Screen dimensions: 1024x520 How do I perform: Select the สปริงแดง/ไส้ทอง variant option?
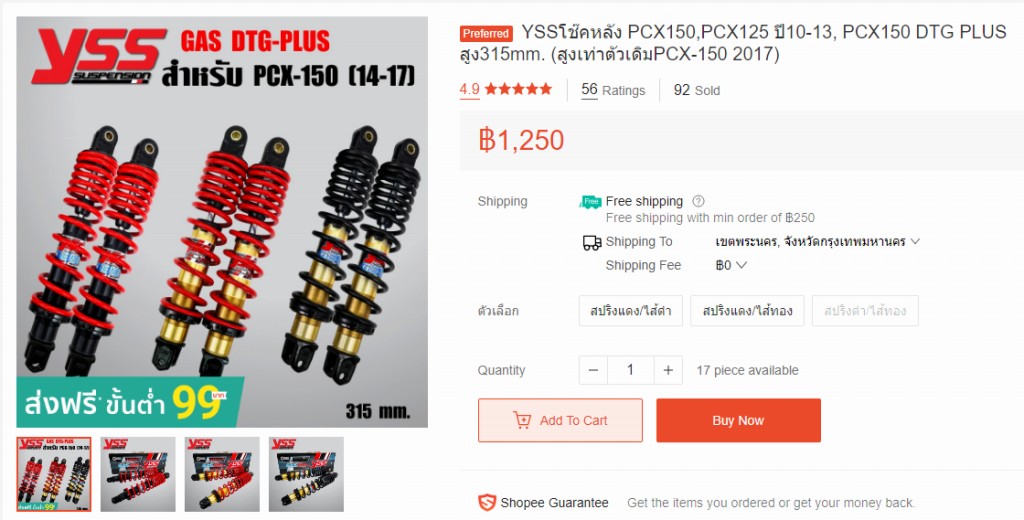click(748, 311)
